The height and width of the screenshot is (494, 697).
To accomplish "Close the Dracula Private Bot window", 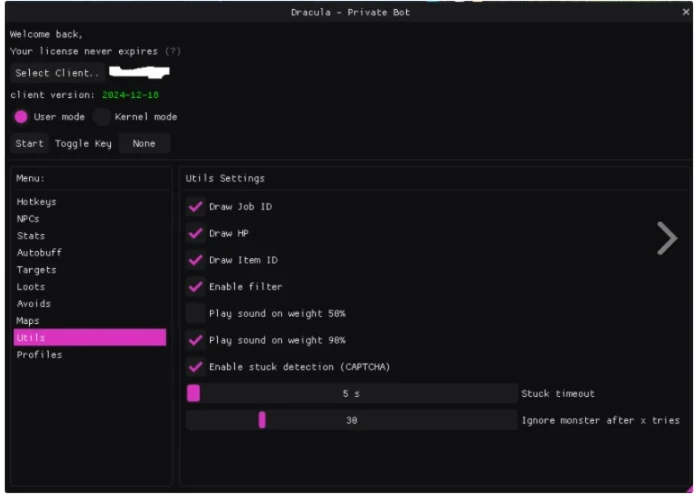I will 685,12.
